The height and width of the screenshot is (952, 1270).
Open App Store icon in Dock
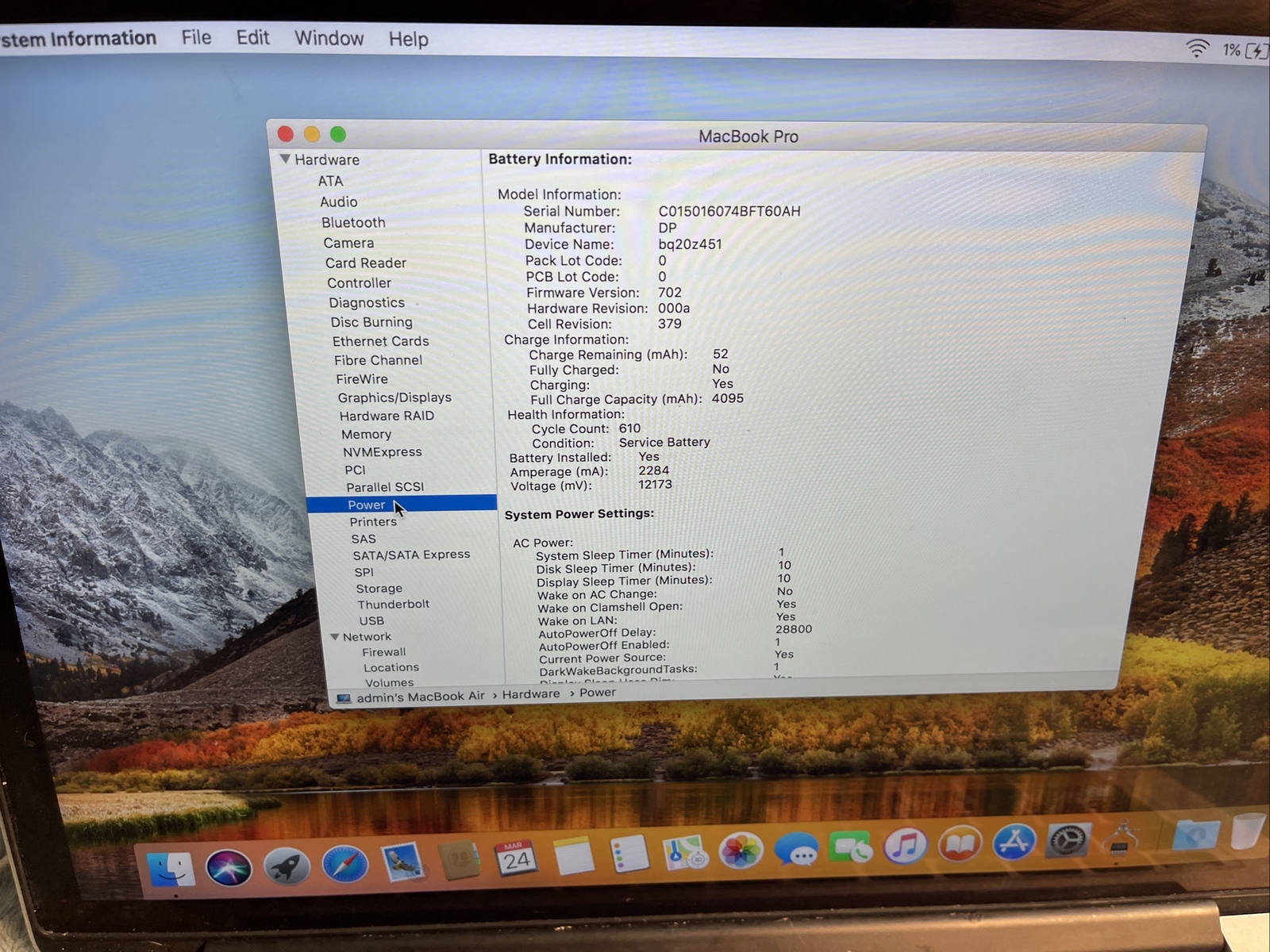tap(1014, 843)
